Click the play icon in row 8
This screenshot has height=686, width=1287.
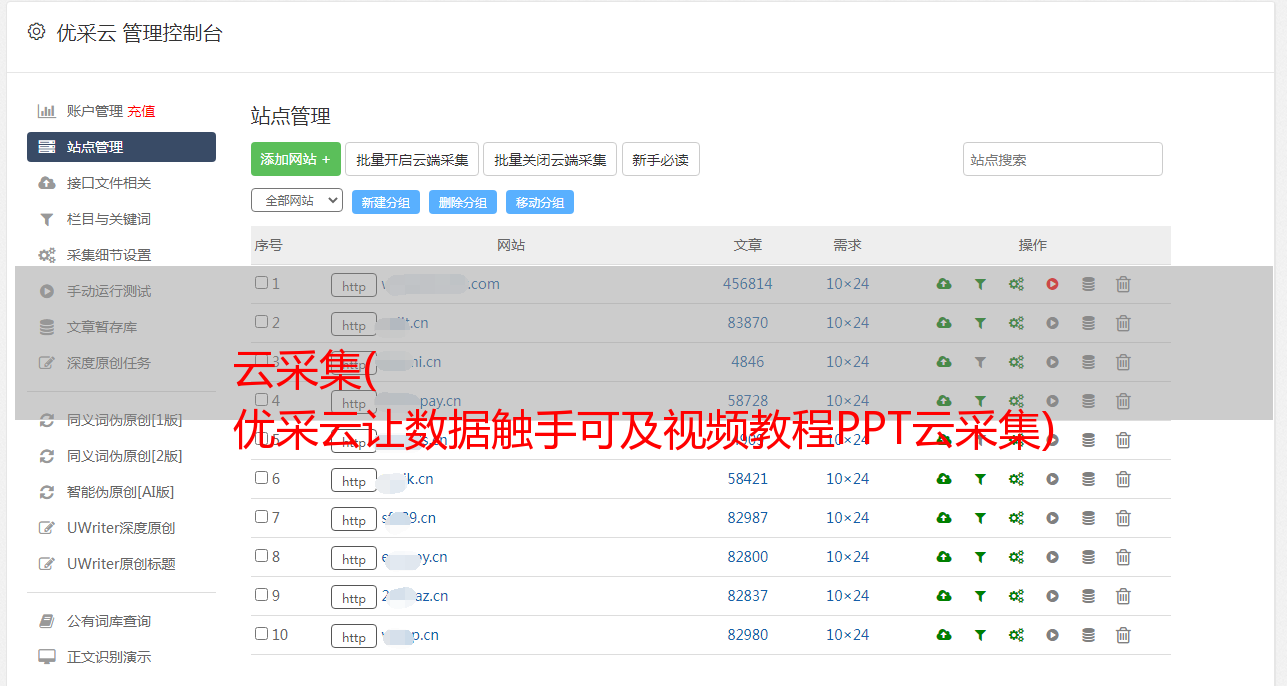[x=1052, y=557]
